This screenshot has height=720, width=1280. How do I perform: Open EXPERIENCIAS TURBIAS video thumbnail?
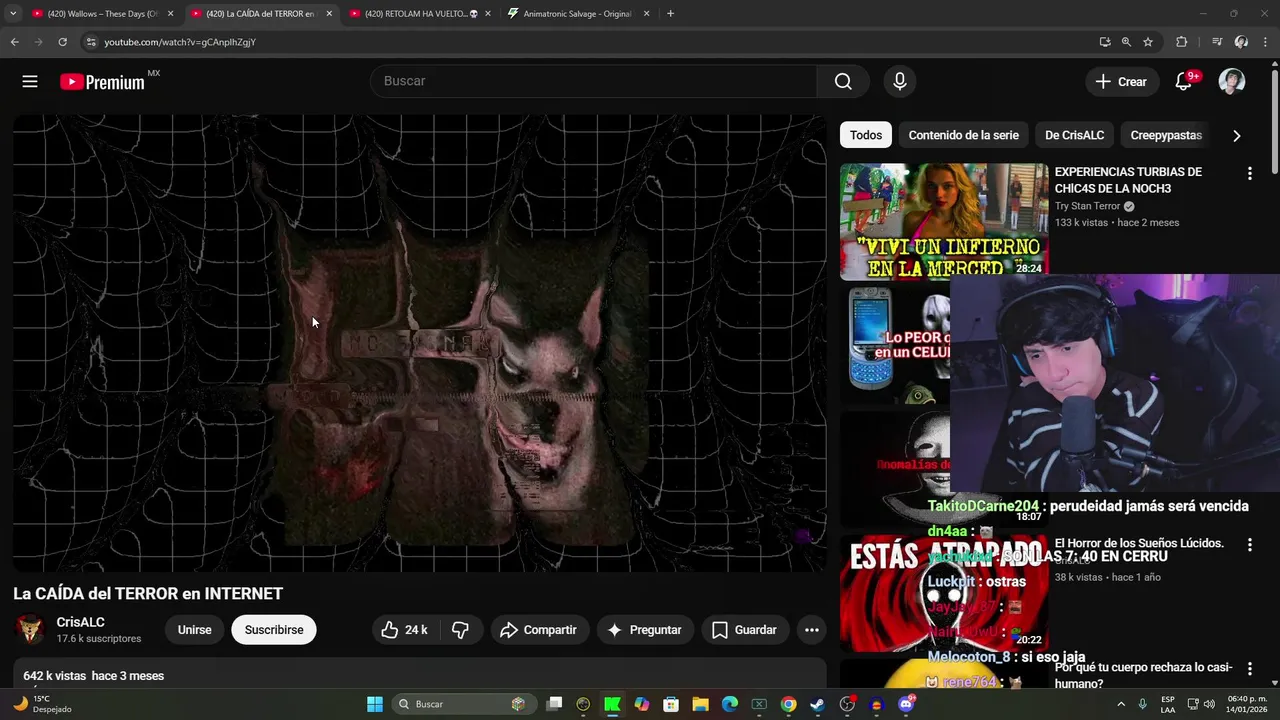(x=944, y=222)
